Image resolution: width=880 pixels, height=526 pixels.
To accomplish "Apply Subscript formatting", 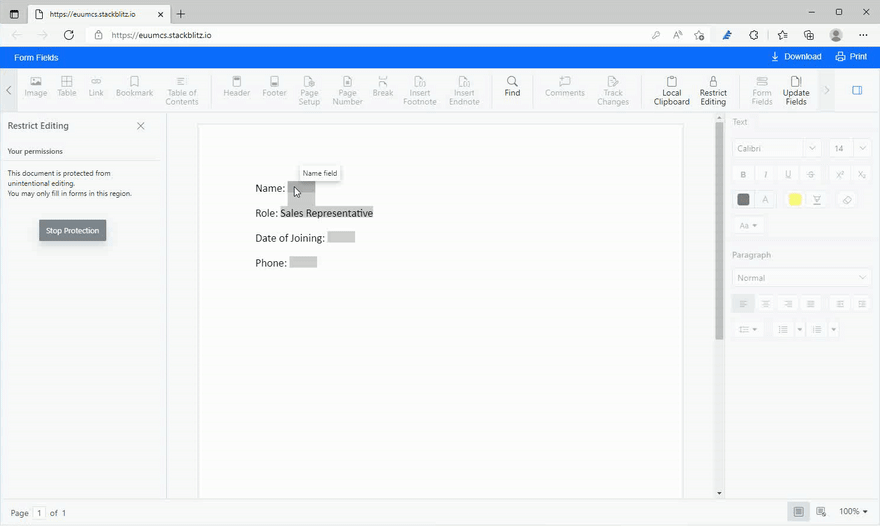I will (x=861, y=175).
